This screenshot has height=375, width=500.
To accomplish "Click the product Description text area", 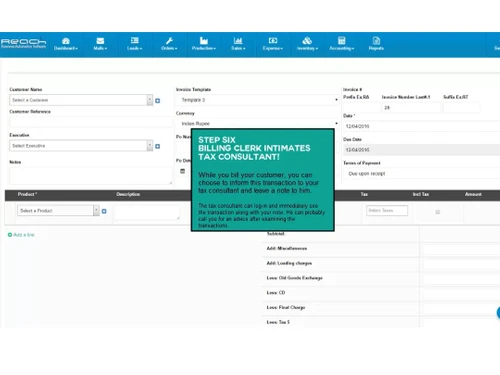I will tap(147, 213).
